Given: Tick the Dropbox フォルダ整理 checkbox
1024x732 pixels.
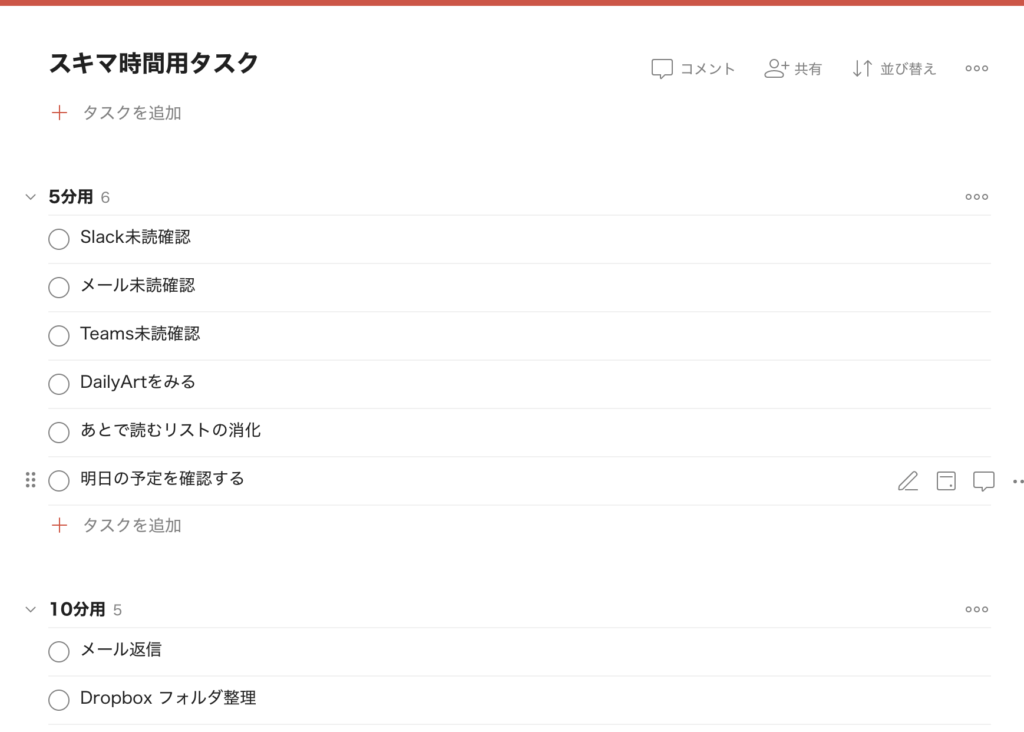Looking at the screenshot, I should [59, 699].
